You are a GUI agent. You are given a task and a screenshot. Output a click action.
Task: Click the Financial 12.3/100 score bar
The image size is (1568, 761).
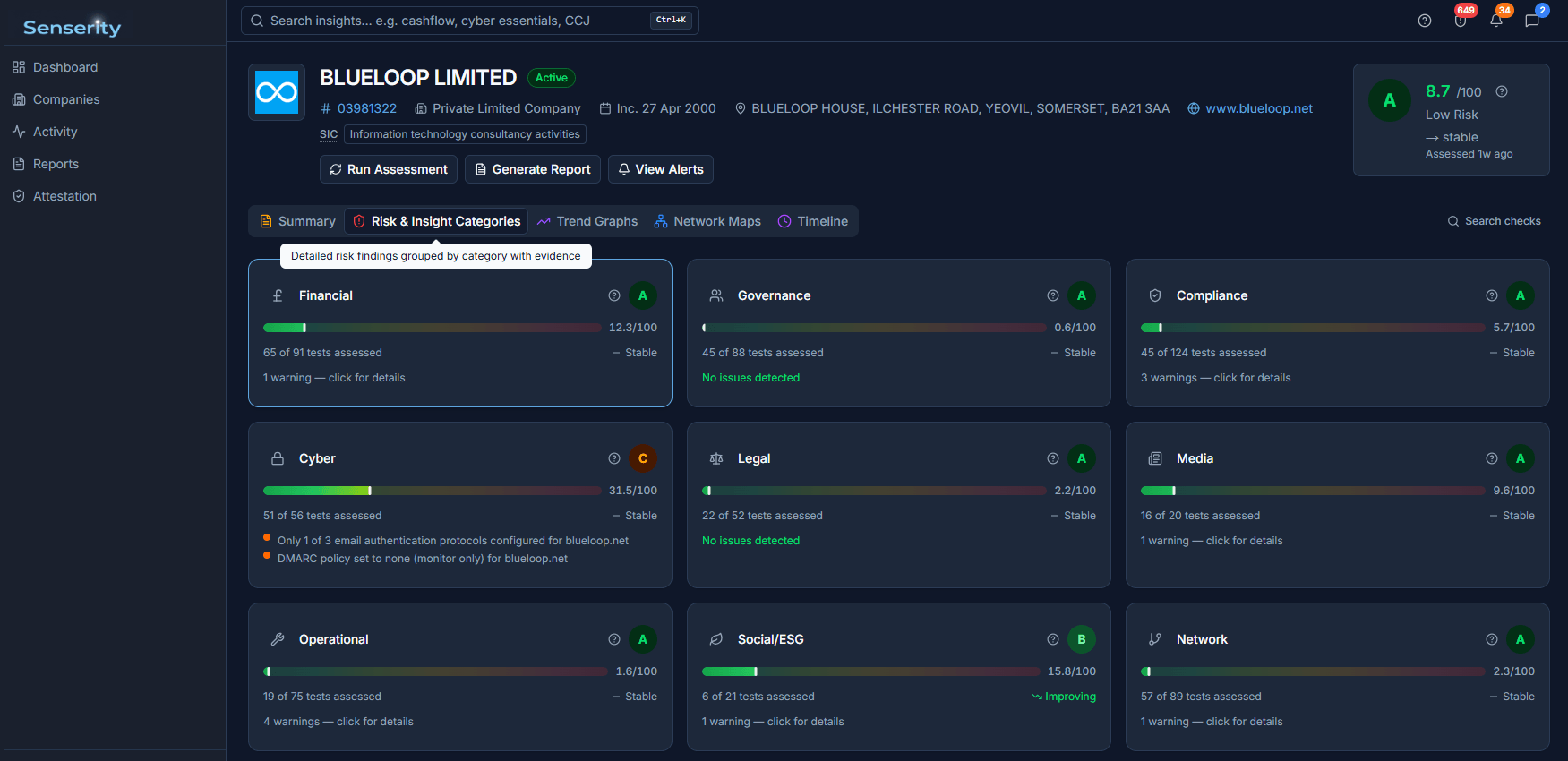point(433,328)
